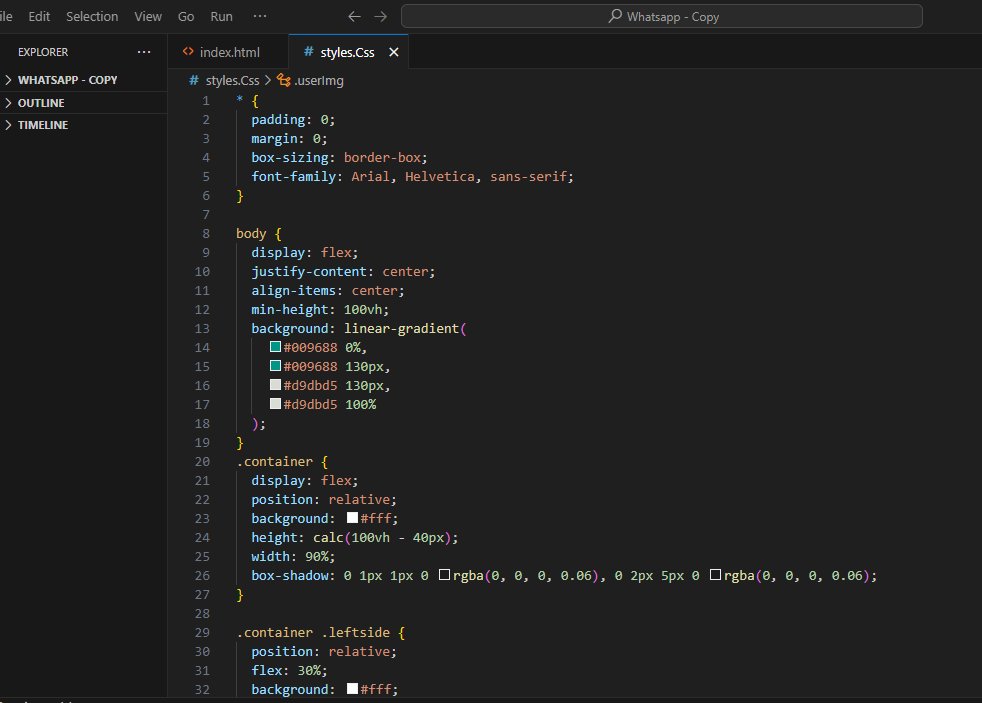Open second rgba swatch in box-shadow line
The width and height of the screenshot is (982, 703).
point(715,575)
